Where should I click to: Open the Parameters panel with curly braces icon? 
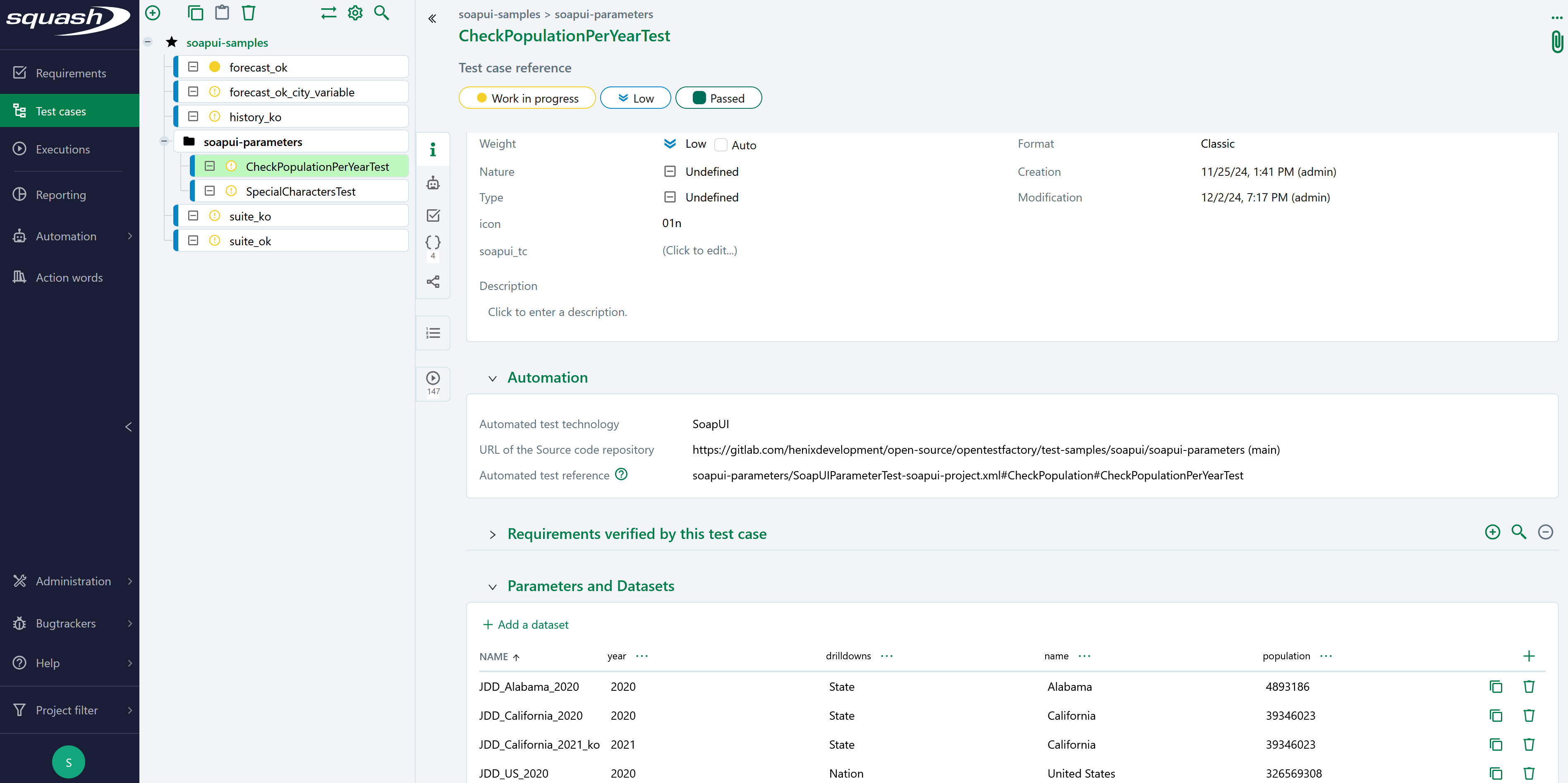(x=433, y=242)
